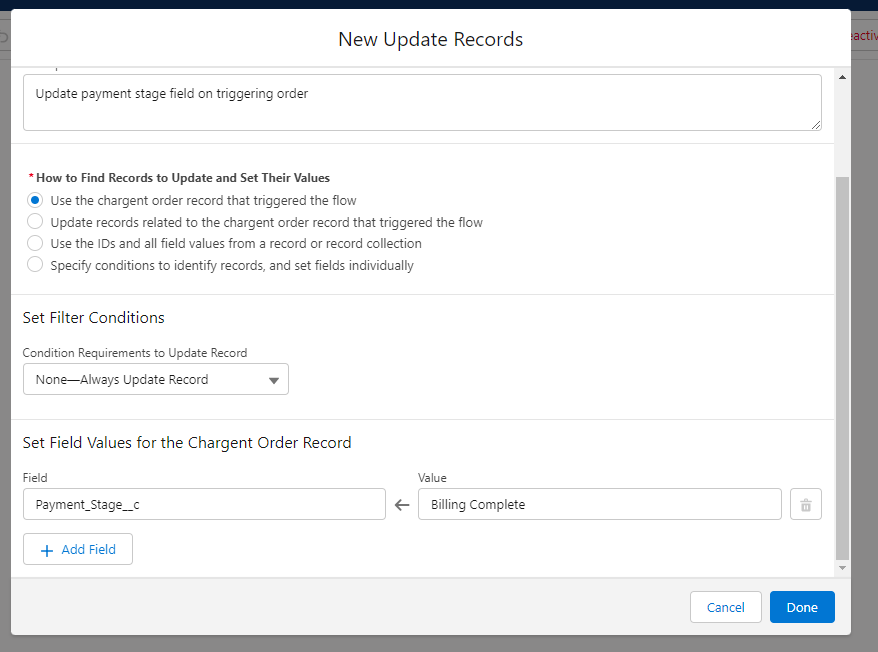878x652 pixels.
Task: Click the scroll-up arrow on the right scrollbar
Action: pos(842,76)
